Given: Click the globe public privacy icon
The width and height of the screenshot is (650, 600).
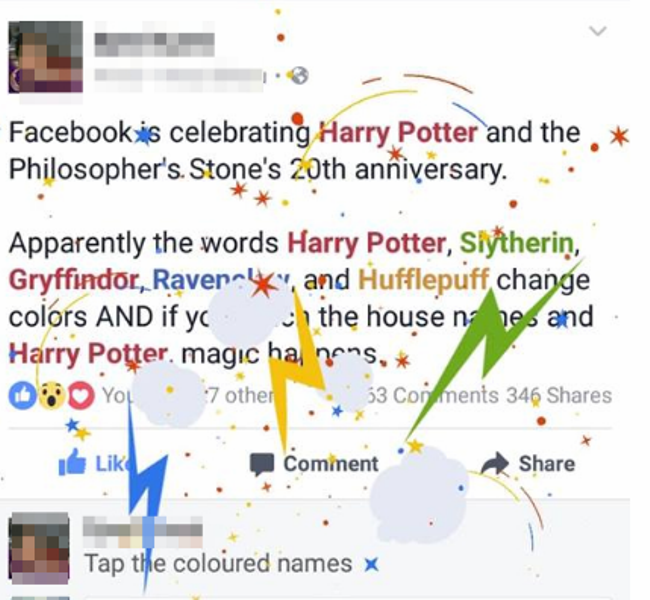Looking at the screenshot, I should point(299,75).
